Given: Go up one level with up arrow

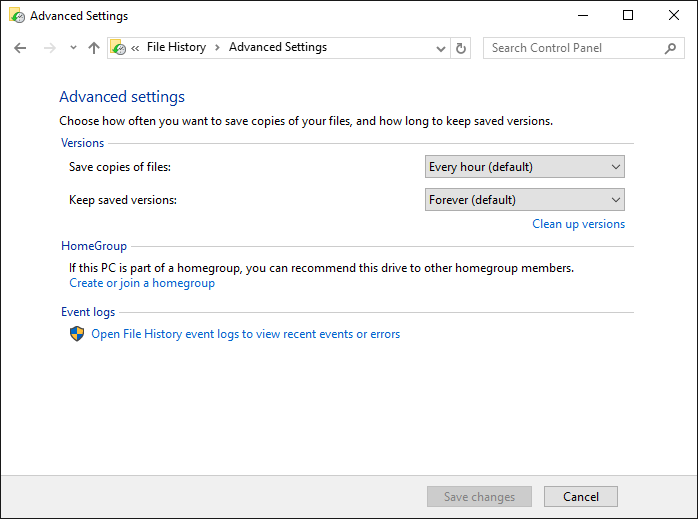Looking at the screenshot, I should click(x=94, y=48).
